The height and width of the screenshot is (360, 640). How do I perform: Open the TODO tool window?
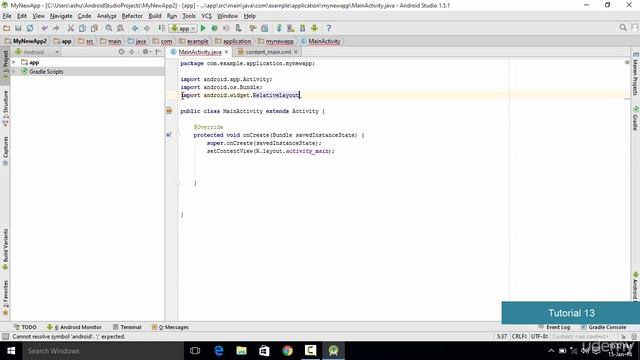click(25, 327)
